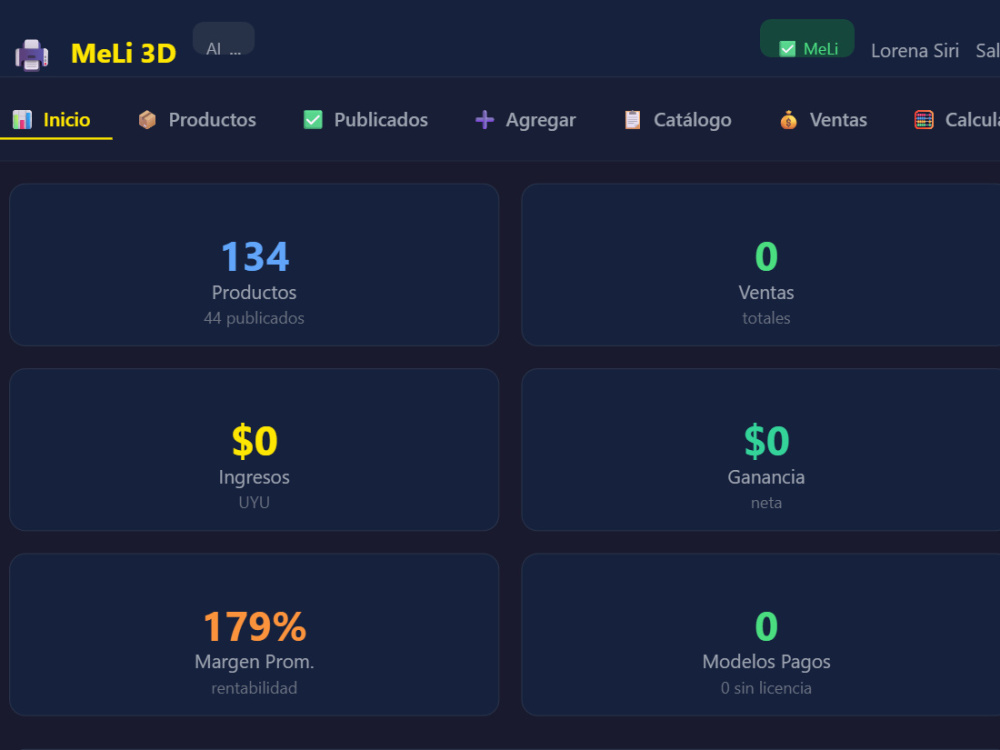1000x750 pixels.
Task: Click the Modelos Pagos zero value
Action: pos(766,627)
